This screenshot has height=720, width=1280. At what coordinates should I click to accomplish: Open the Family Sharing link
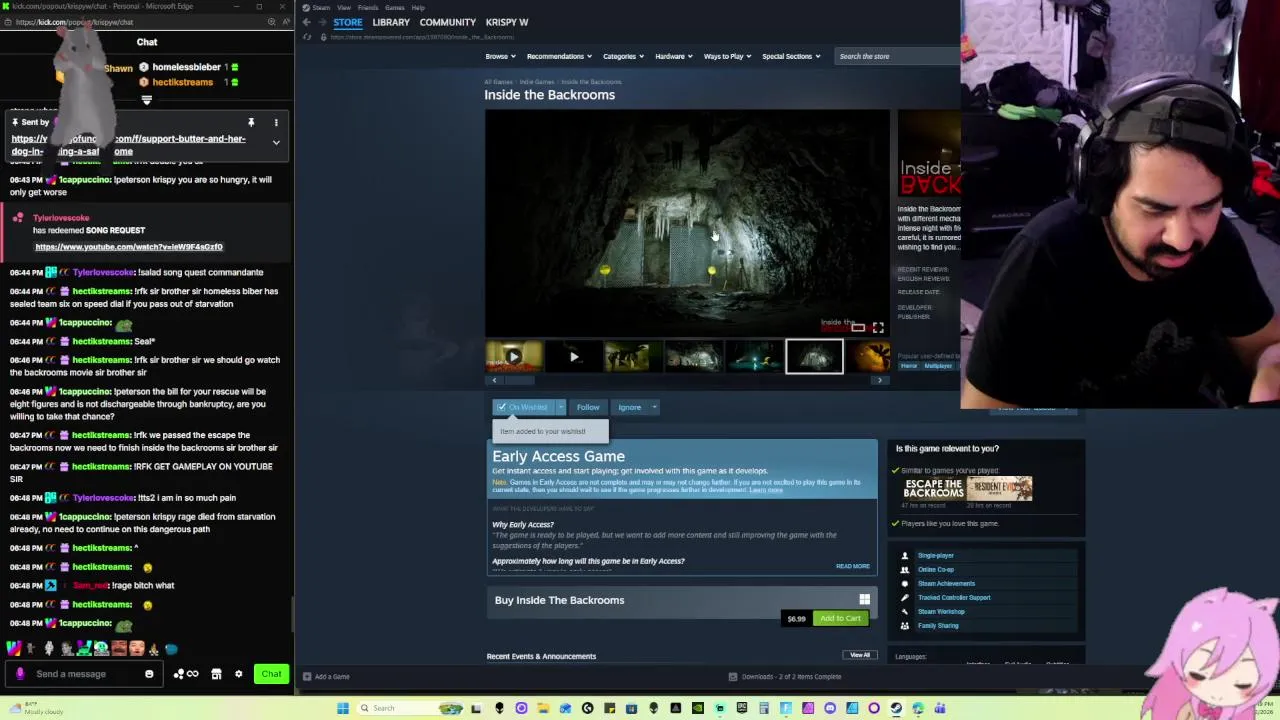(x=938, y=625)
